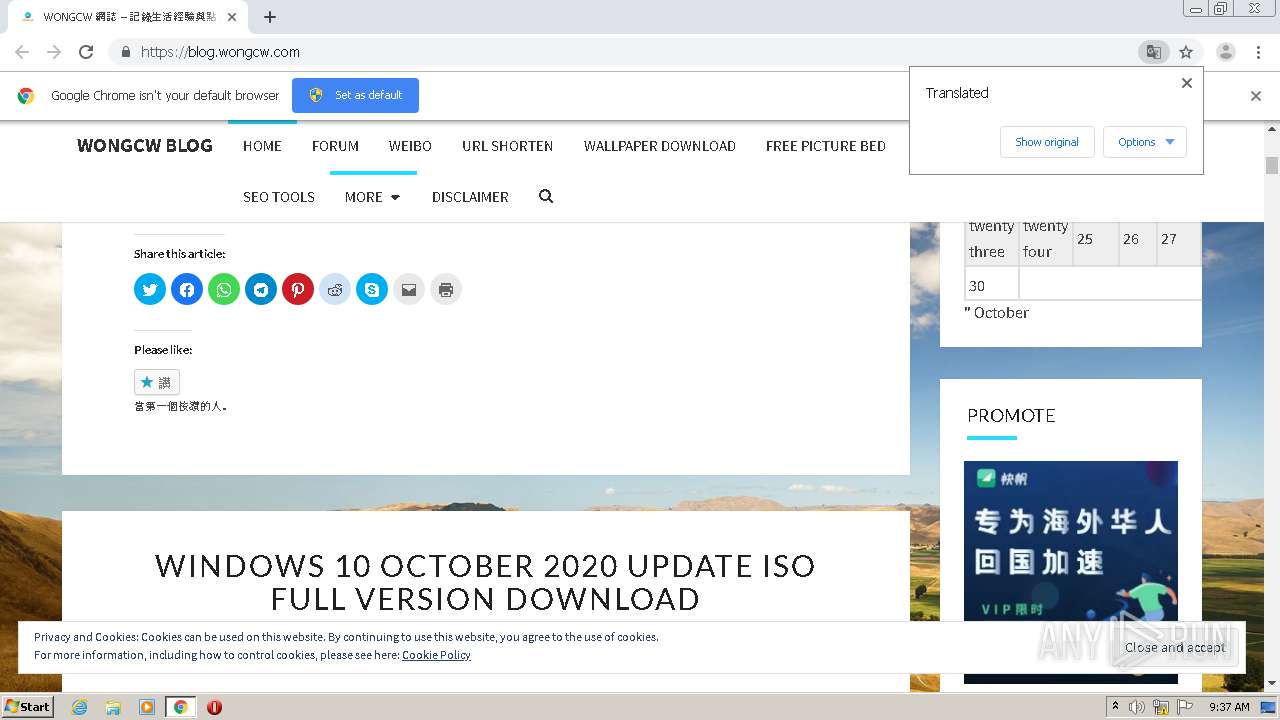Expand Options dropdown in translate popup

pyautogui.click(x=1145, y=142)
